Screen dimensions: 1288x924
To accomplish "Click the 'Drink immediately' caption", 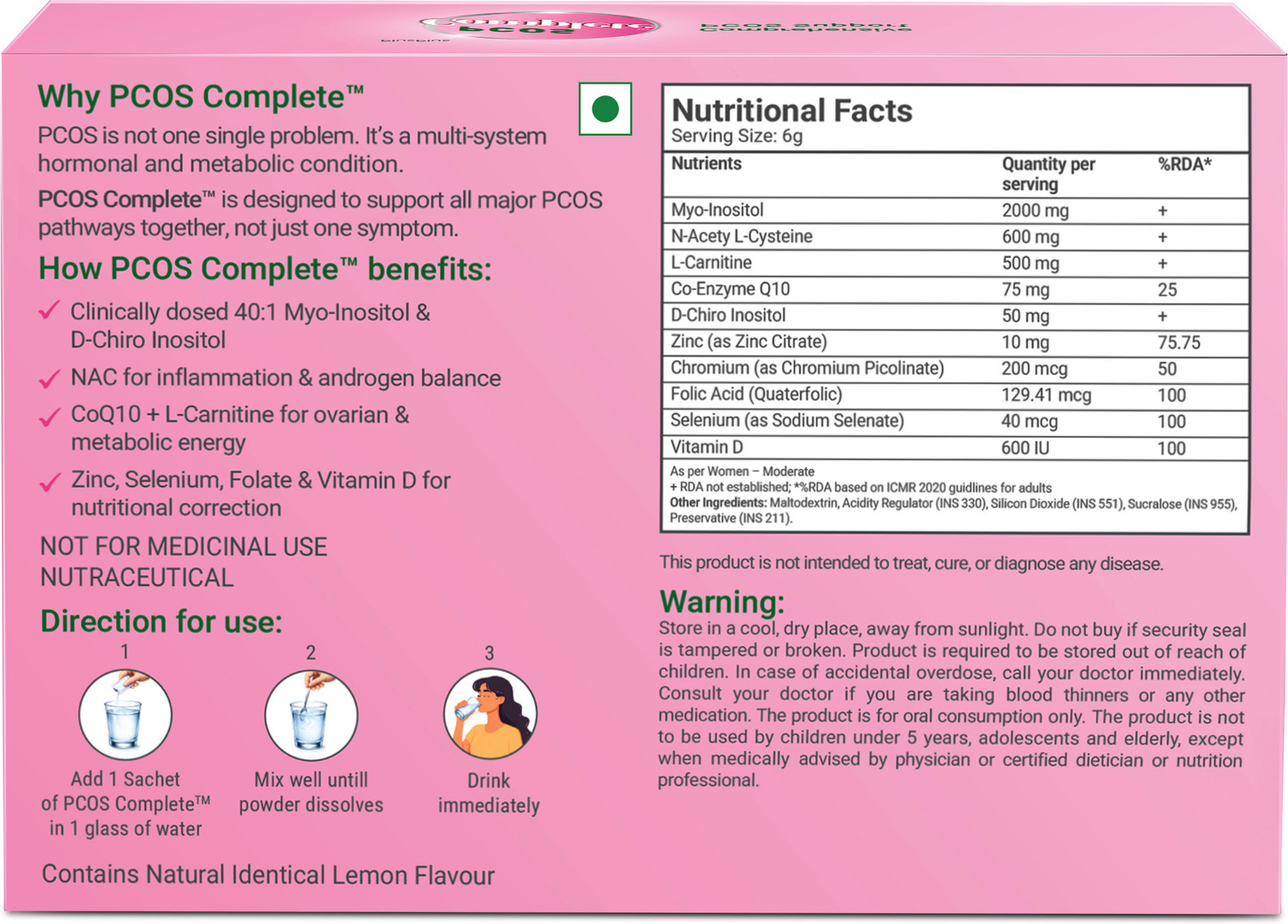I will (489, 793).
